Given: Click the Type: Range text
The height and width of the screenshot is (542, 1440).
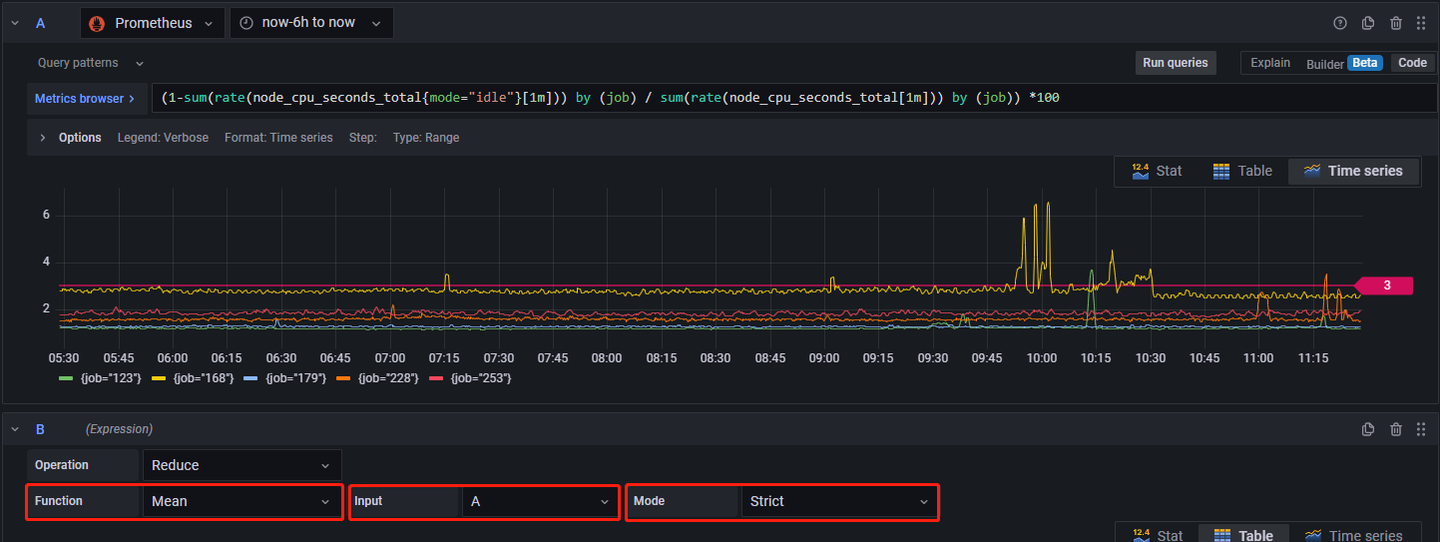Looking at the screenshot, I should pos(426,138).
